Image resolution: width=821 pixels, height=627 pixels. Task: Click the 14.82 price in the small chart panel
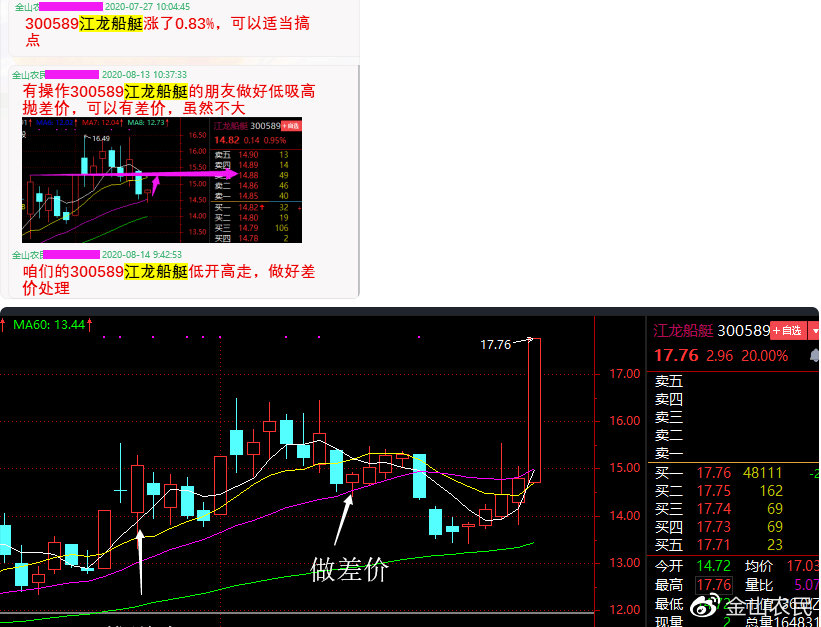(226, 140)
